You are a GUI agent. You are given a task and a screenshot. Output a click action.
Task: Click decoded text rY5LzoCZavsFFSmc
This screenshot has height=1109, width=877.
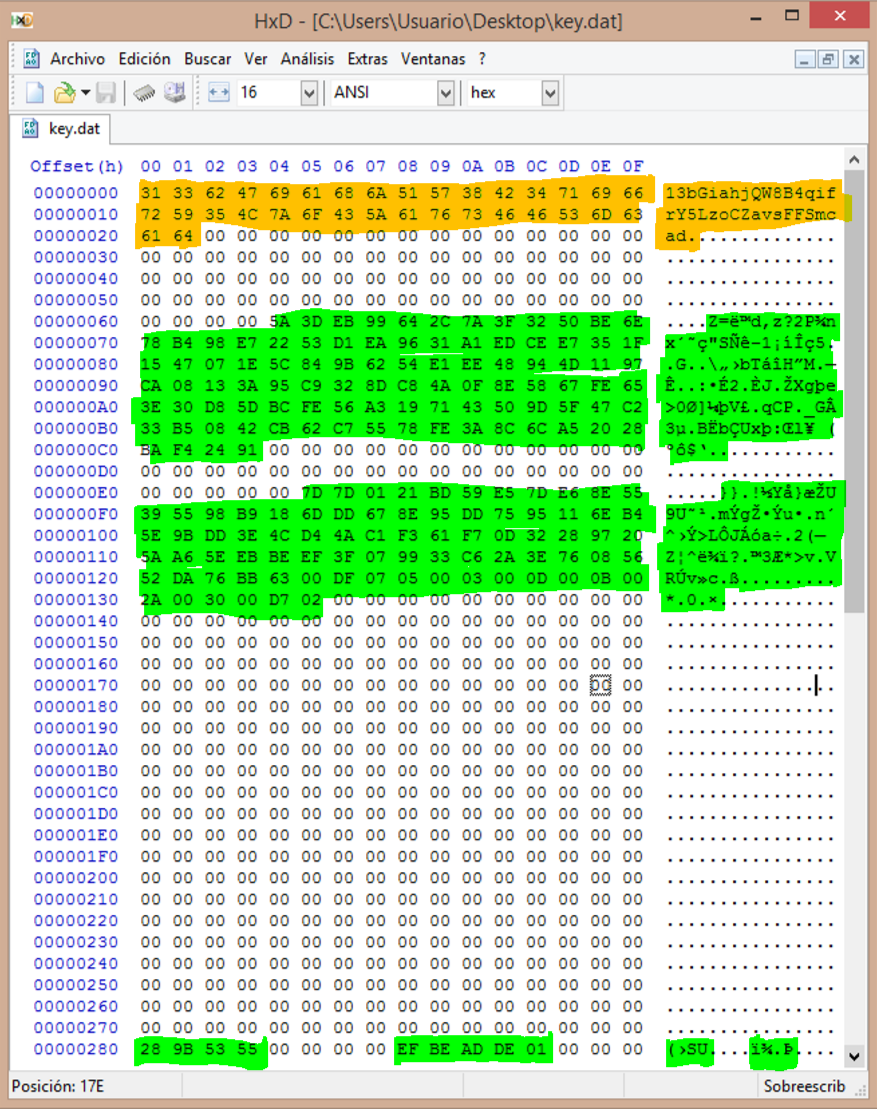click(x=750, y=214)
